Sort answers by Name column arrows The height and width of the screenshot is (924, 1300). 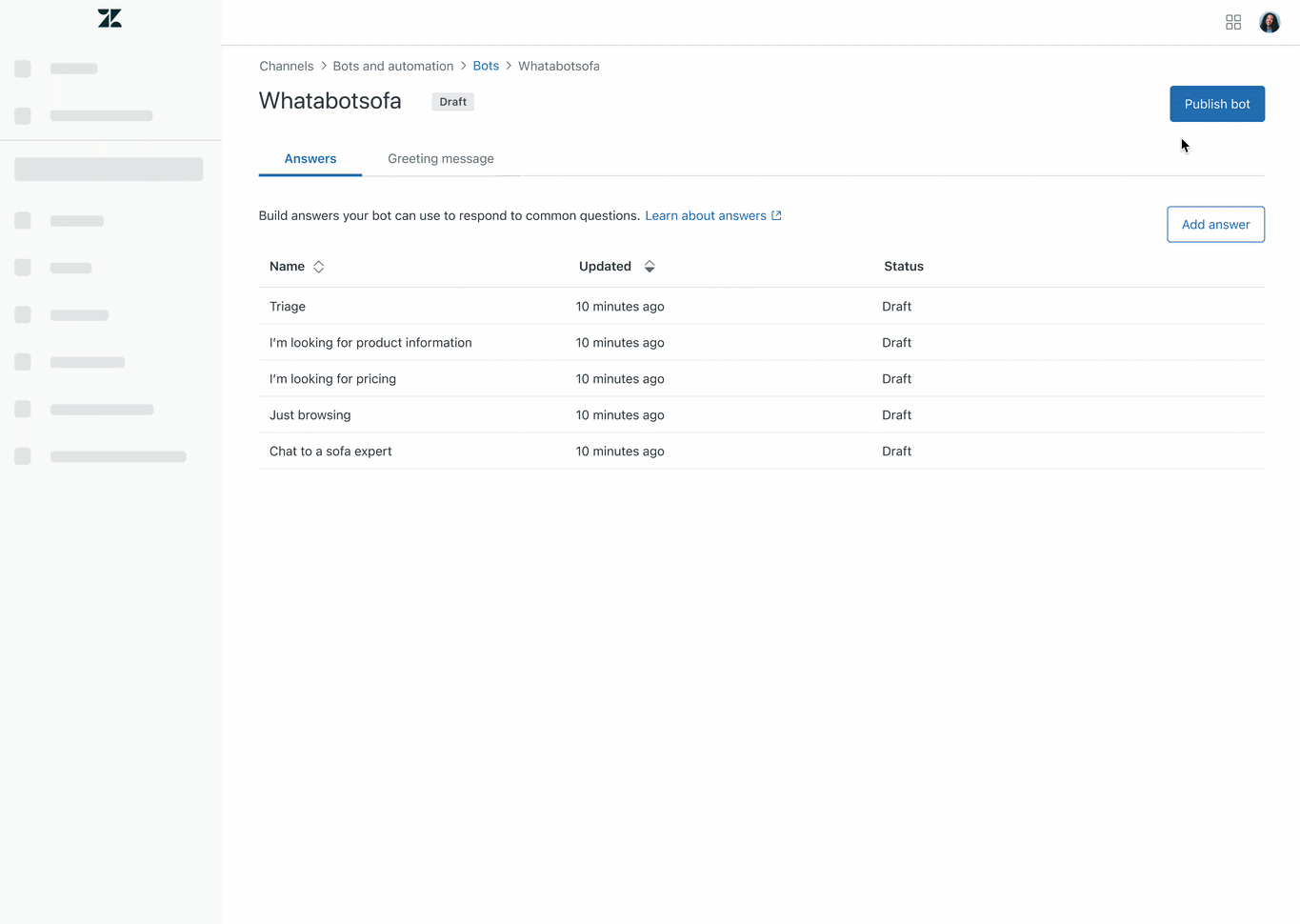(319, 267)
